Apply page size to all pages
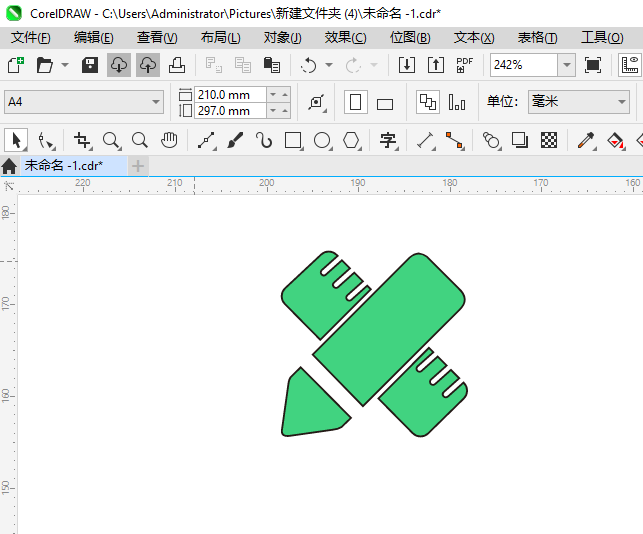The width and height of the screenshot is (643, 534). point(428,102)
